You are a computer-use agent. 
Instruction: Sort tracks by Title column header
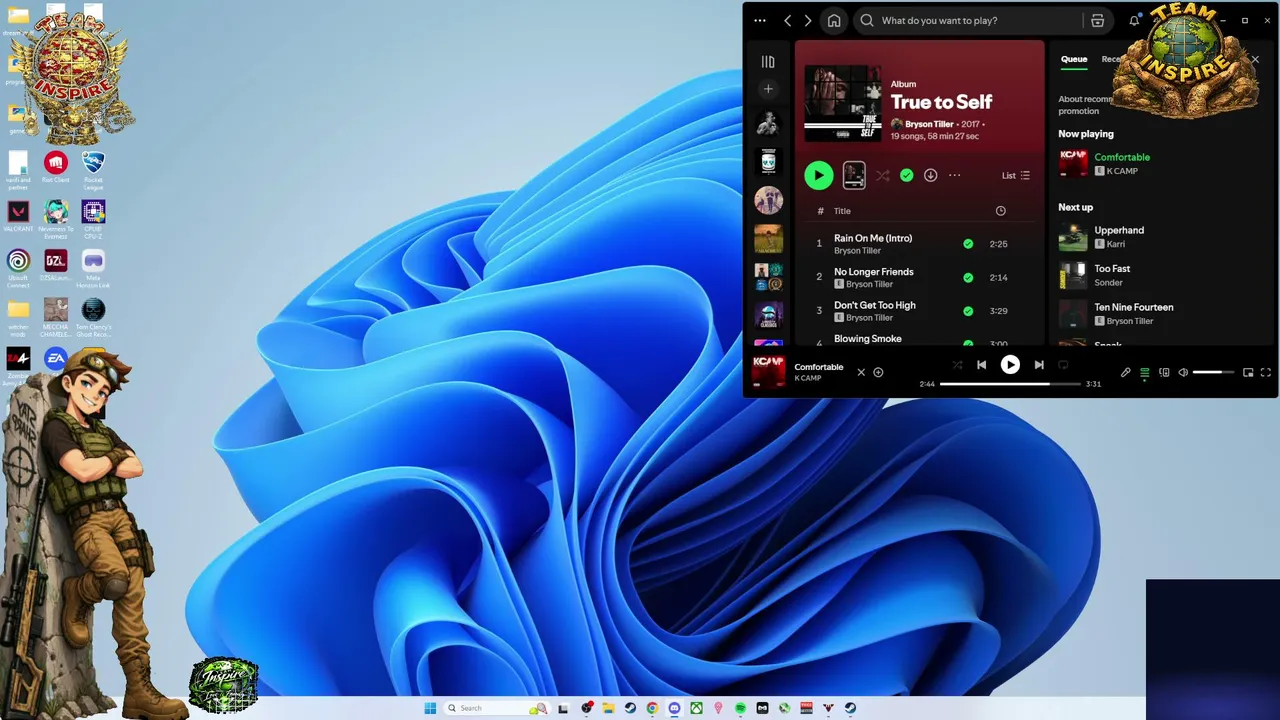[842, 211]
